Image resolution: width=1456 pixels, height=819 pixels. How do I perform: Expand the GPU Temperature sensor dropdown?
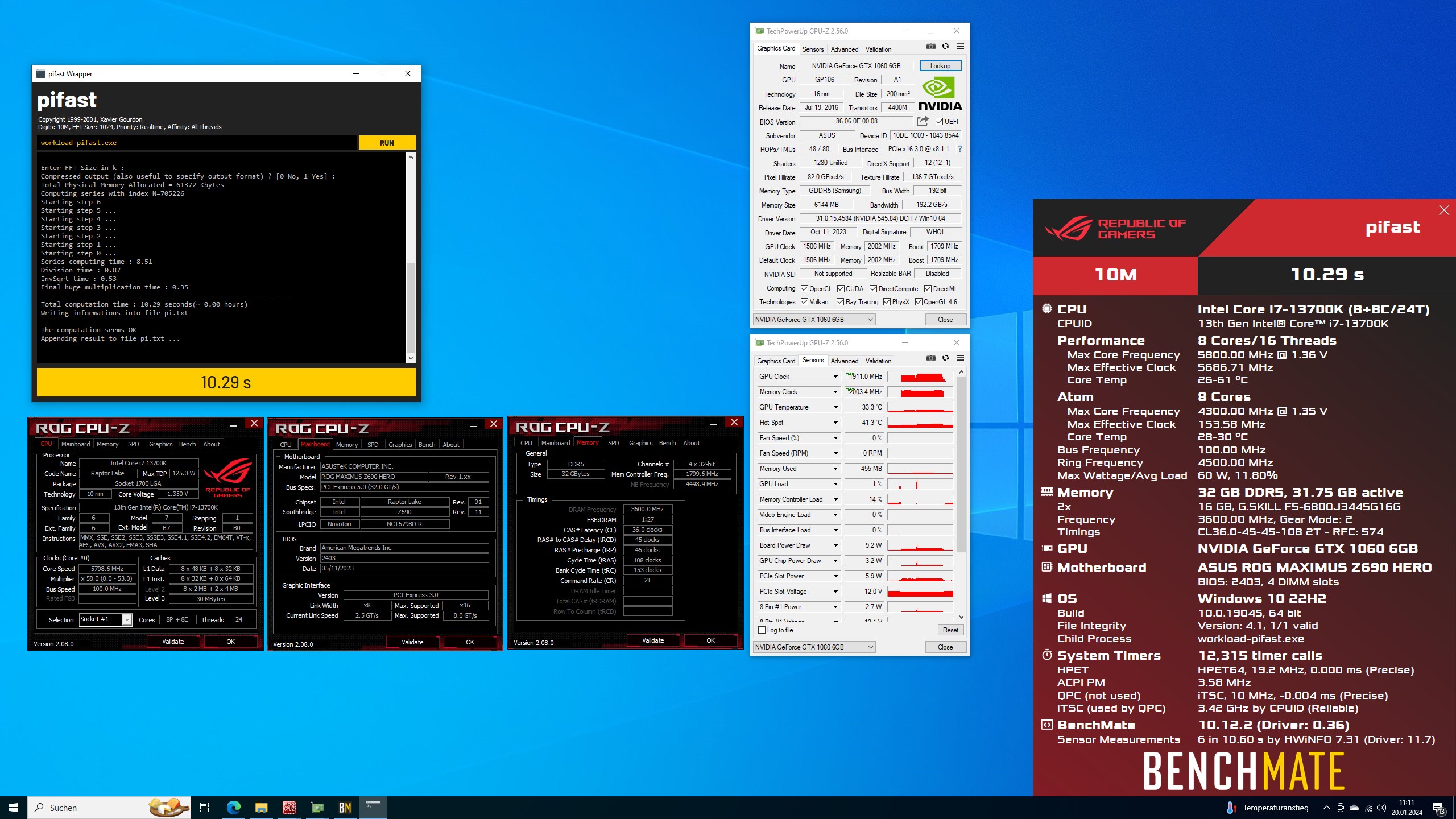(x=835, y=407)
